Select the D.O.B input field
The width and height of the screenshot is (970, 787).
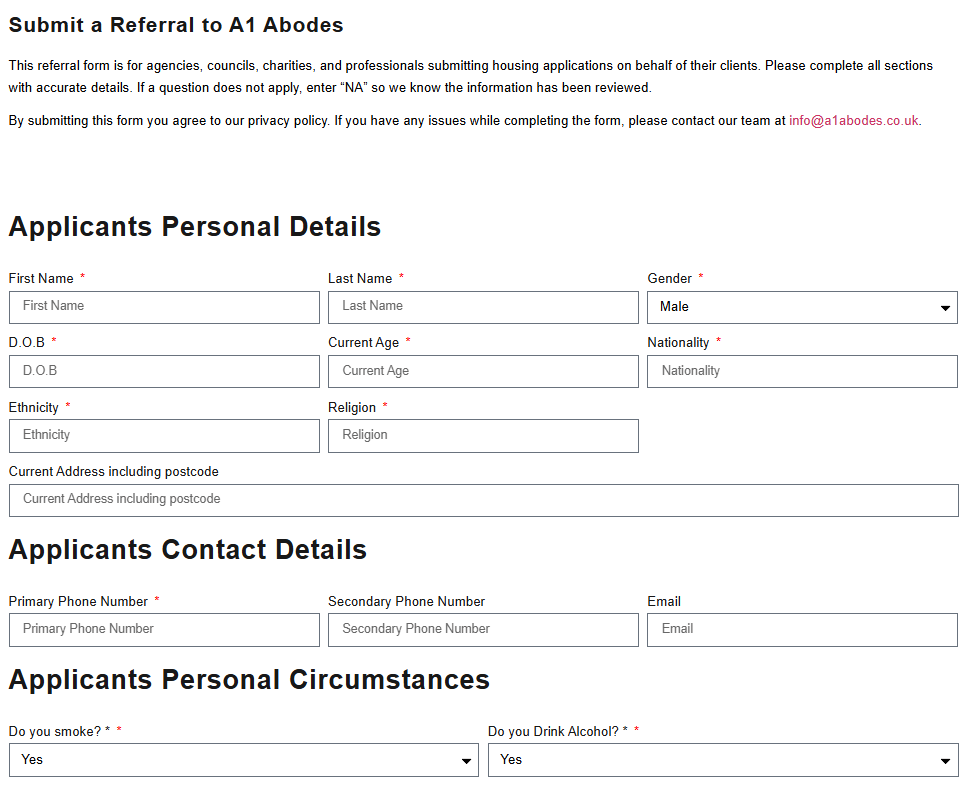click(164, 371)
